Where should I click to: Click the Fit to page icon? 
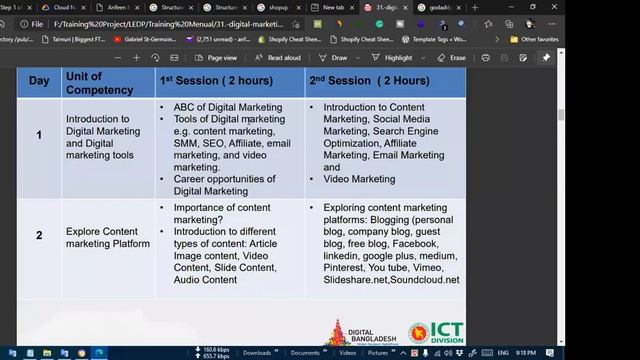point(174,58)
